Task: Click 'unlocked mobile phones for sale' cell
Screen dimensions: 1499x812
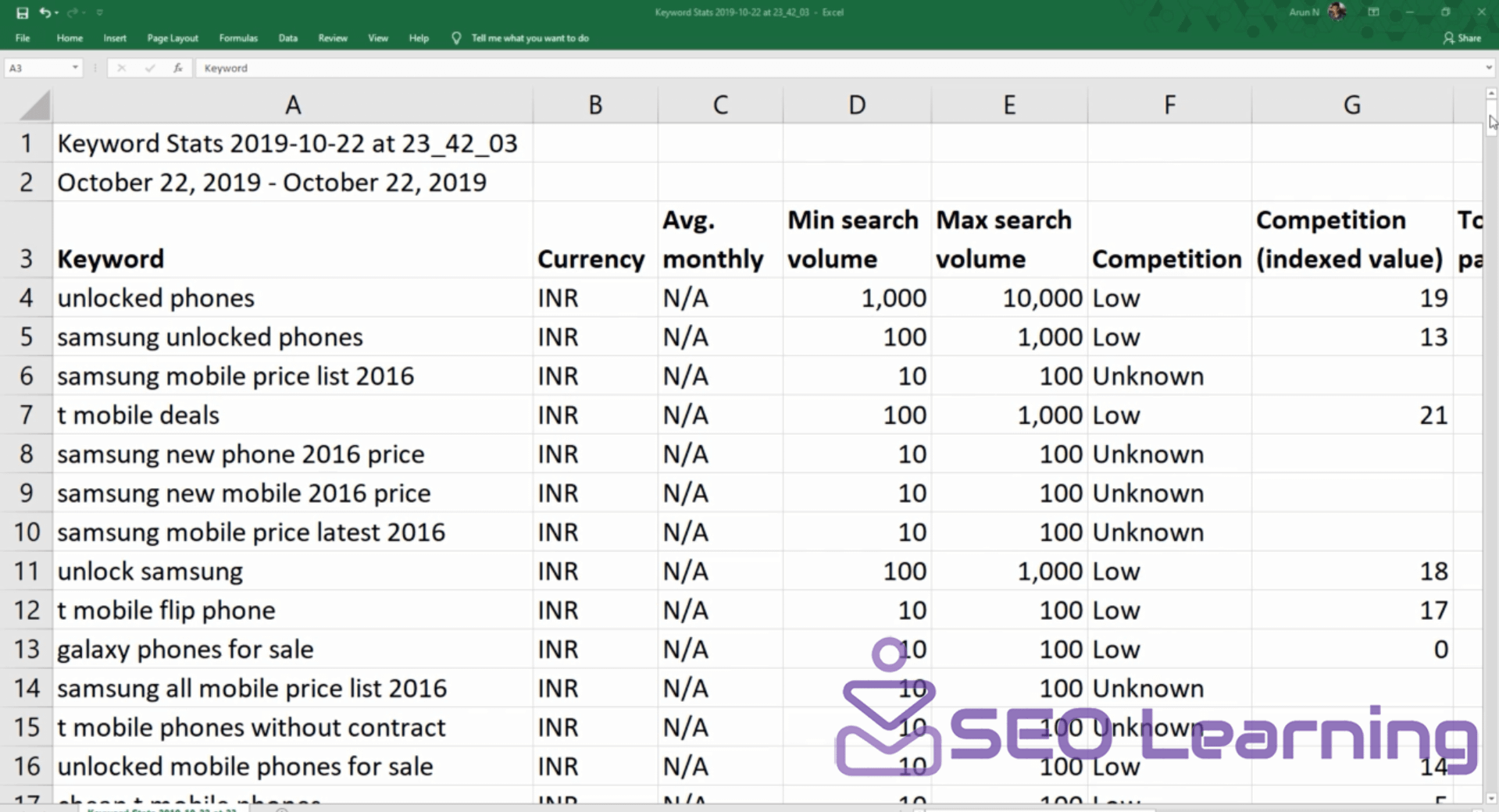Action: (x=293, y=766)
